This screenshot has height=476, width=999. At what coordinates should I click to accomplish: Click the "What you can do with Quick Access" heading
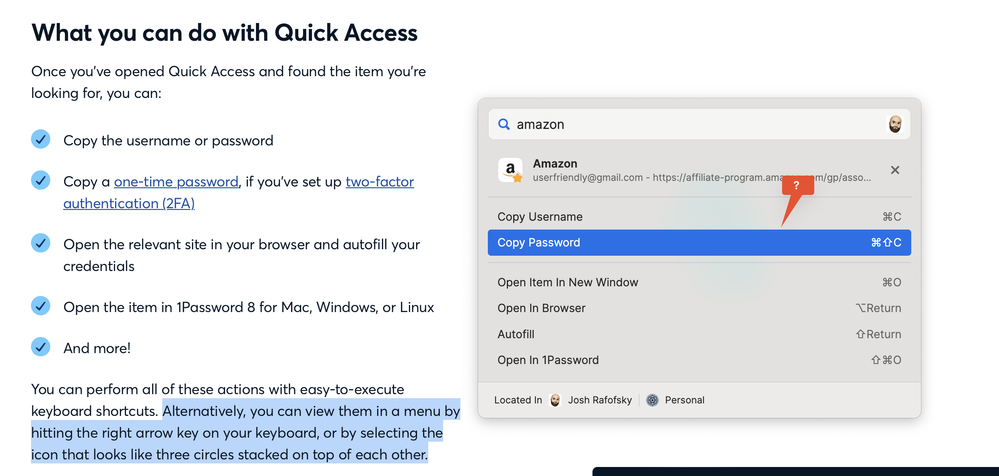[x=225, y=32]
